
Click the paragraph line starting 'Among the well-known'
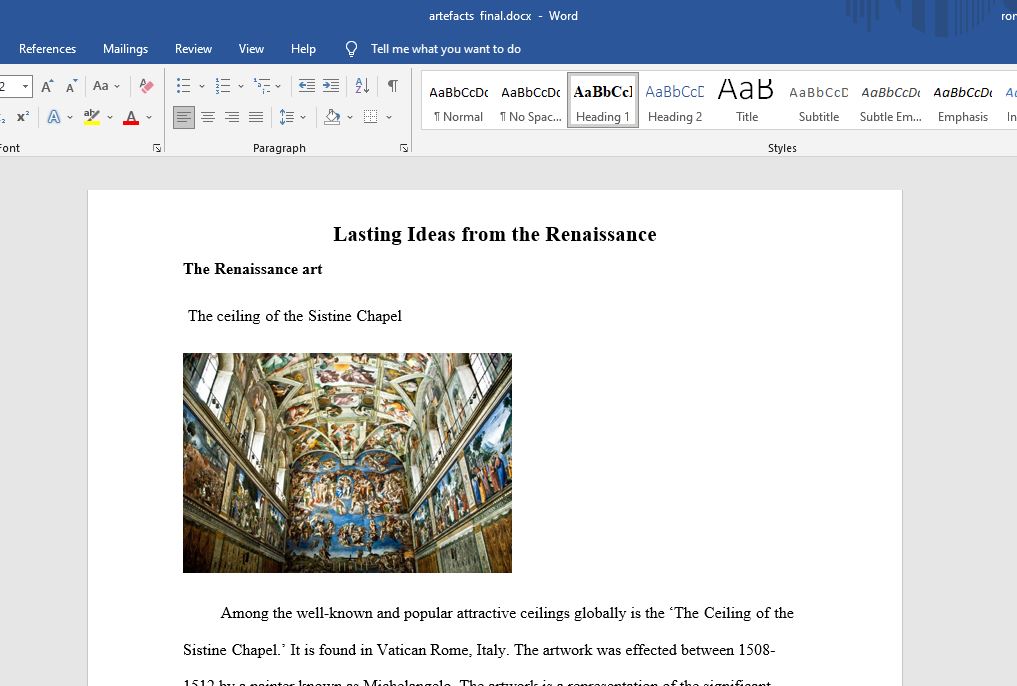pyautogui.click(x=507, y=613)
